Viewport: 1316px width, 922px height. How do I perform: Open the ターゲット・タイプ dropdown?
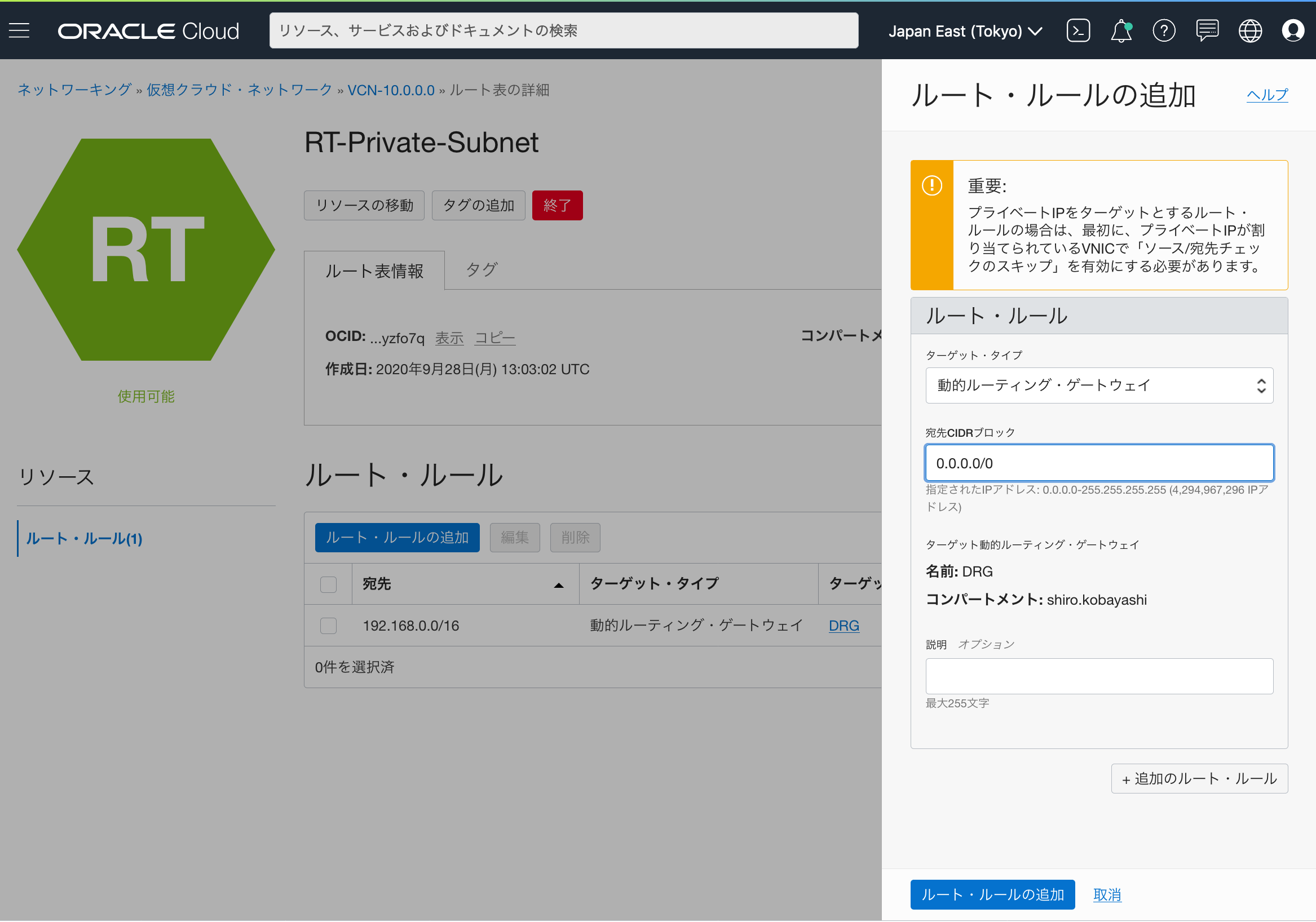click(1099, 385)
